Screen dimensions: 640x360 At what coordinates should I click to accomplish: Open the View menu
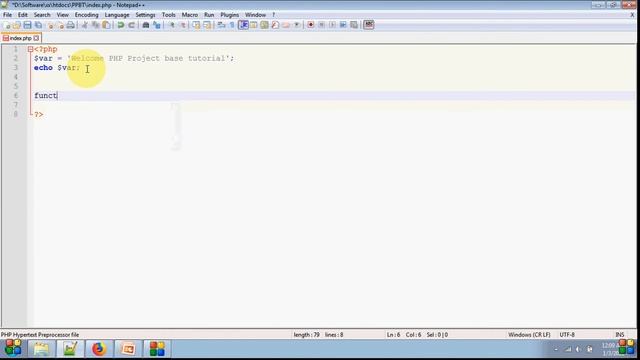click(x=62, y=15)
